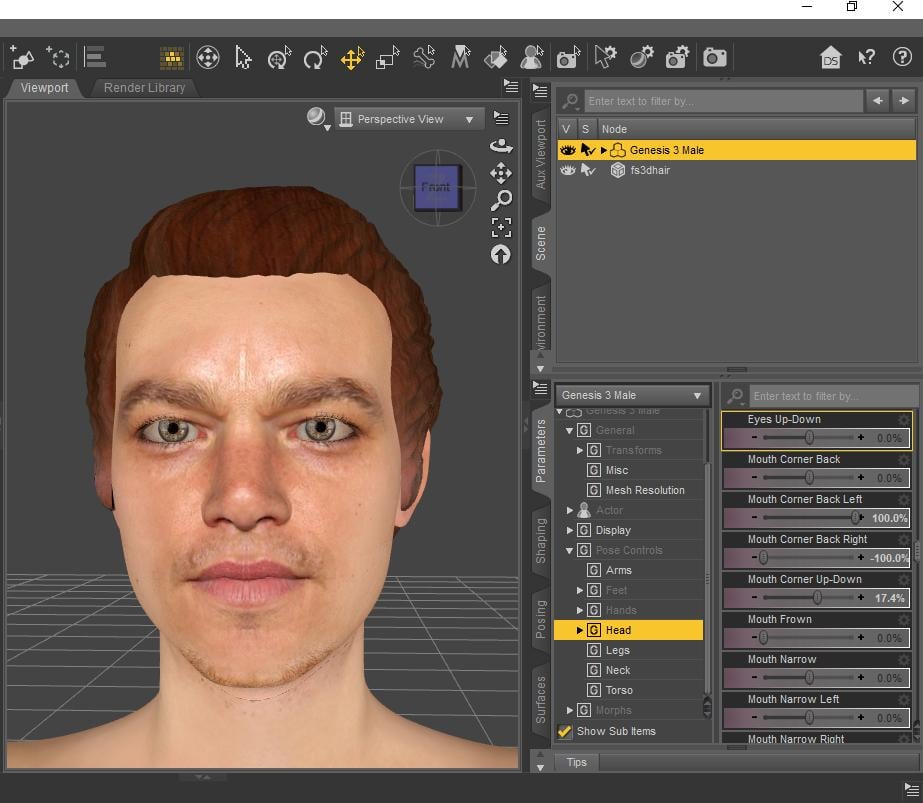Image resolution: width=923 pixels, height=803 pixels.
Task: Toggle visibility eye for fs3dhair
Action: (567, 170)
